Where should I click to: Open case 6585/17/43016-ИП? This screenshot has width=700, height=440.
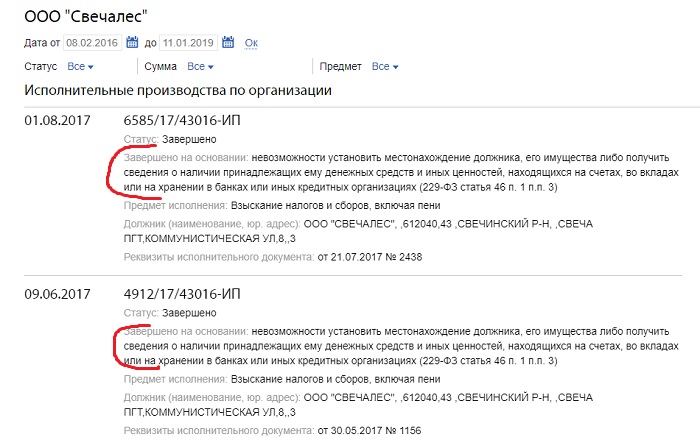coord(182,120)
